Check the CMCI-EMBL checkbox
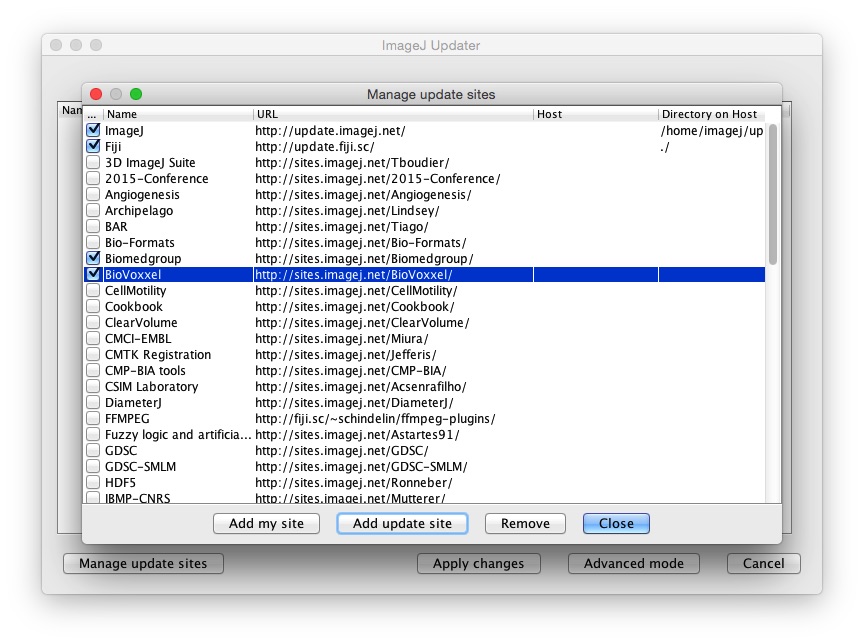Viewport: 864px width, 644px height. pyautogui.click(x=93, y=338)
